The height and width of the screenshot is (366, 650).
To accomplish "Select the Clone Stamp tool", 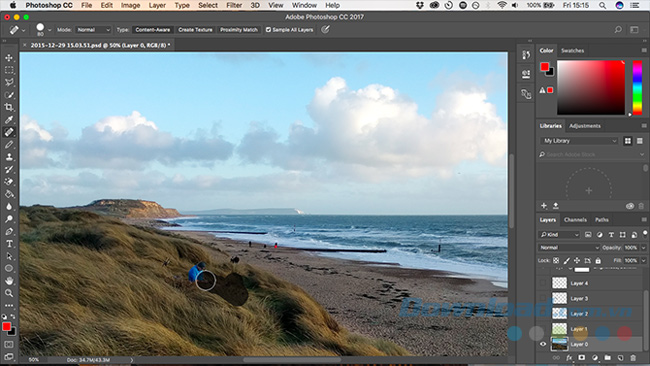I will pyautogui.click(x=9, y=157).
